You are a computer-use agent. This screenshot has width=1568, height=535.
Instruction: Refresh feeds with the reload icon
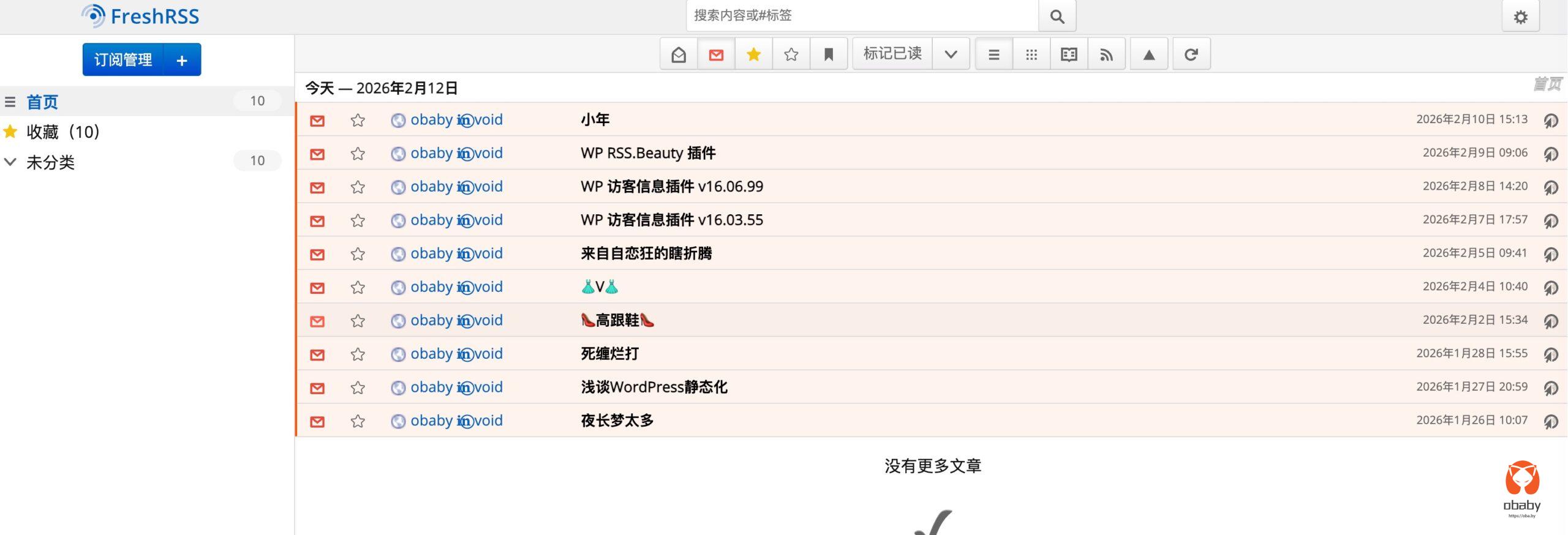coord(1191,54)
